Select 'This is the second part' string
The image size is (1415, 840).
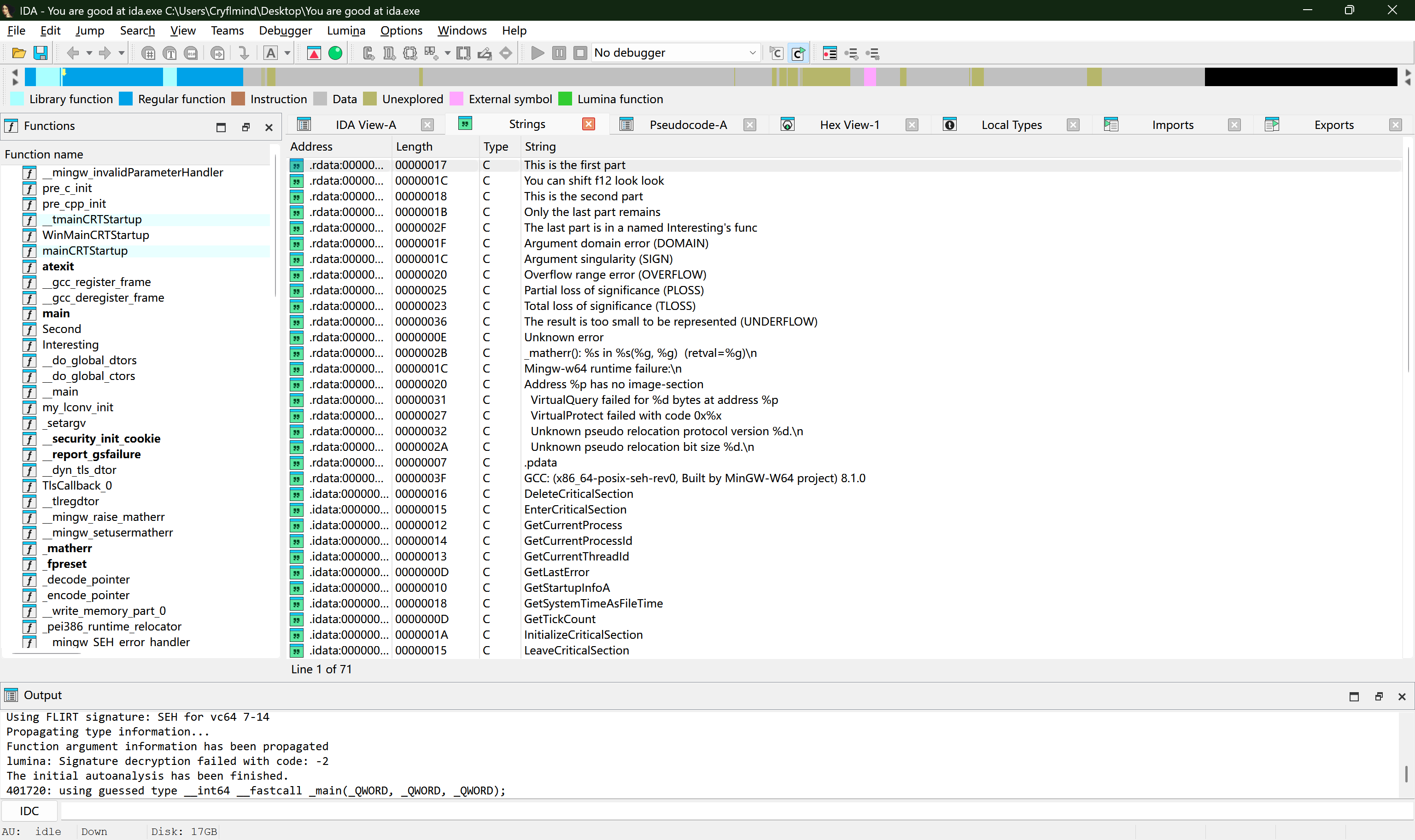click(583, 197)
